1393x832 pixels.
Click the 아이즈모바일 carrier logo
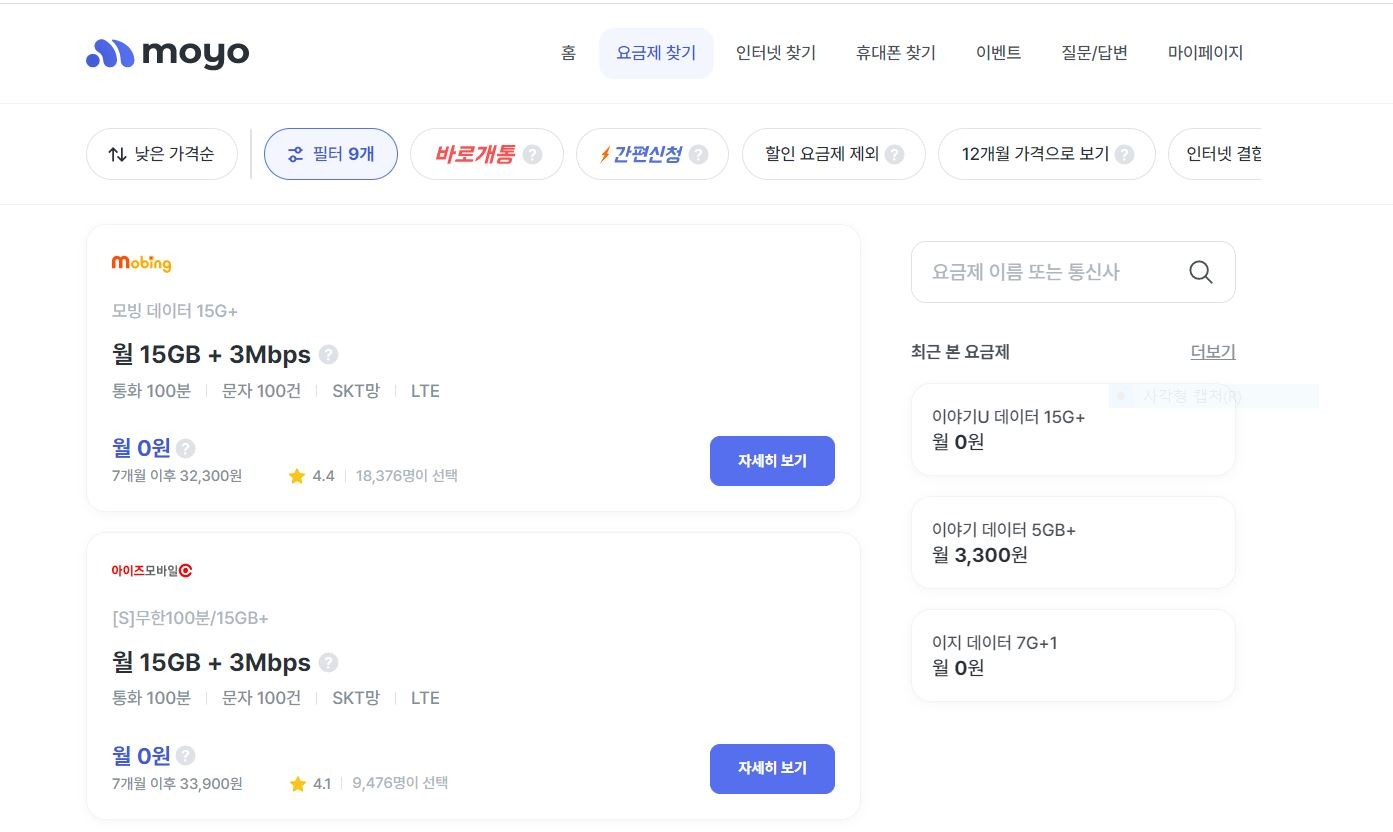point(152,570)
